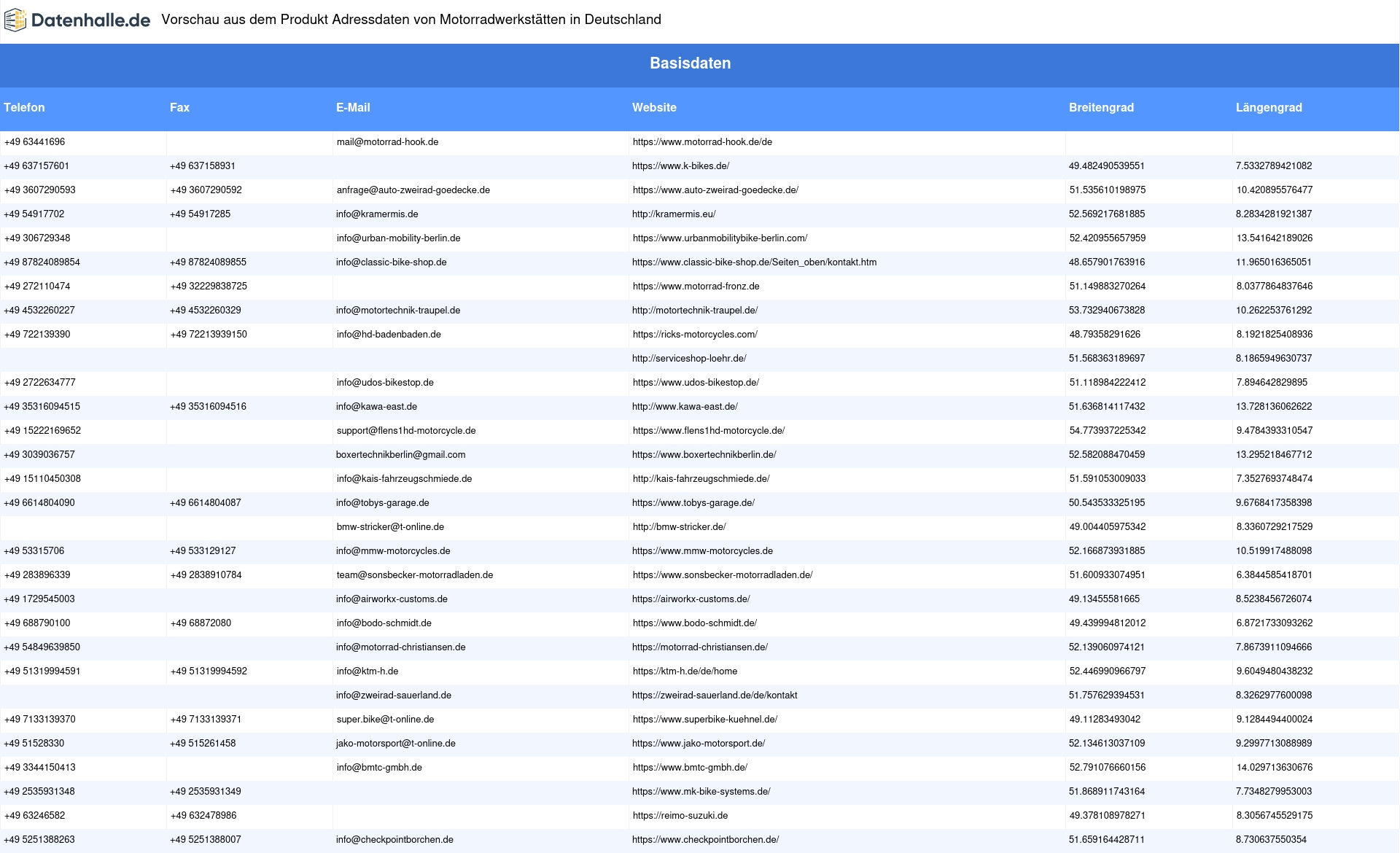Open website https://motorrad-christiansen.de/
The image size is (1400, 853).
point(700,647)
